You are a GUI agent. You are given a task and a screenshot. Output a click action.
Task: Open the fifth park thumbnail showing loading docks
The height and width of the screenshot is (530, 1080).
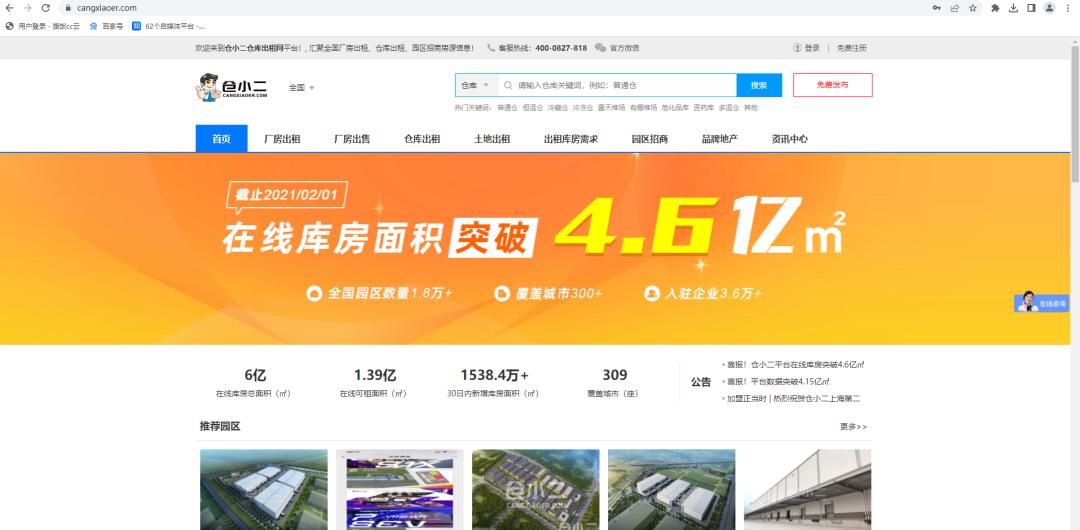807,489
